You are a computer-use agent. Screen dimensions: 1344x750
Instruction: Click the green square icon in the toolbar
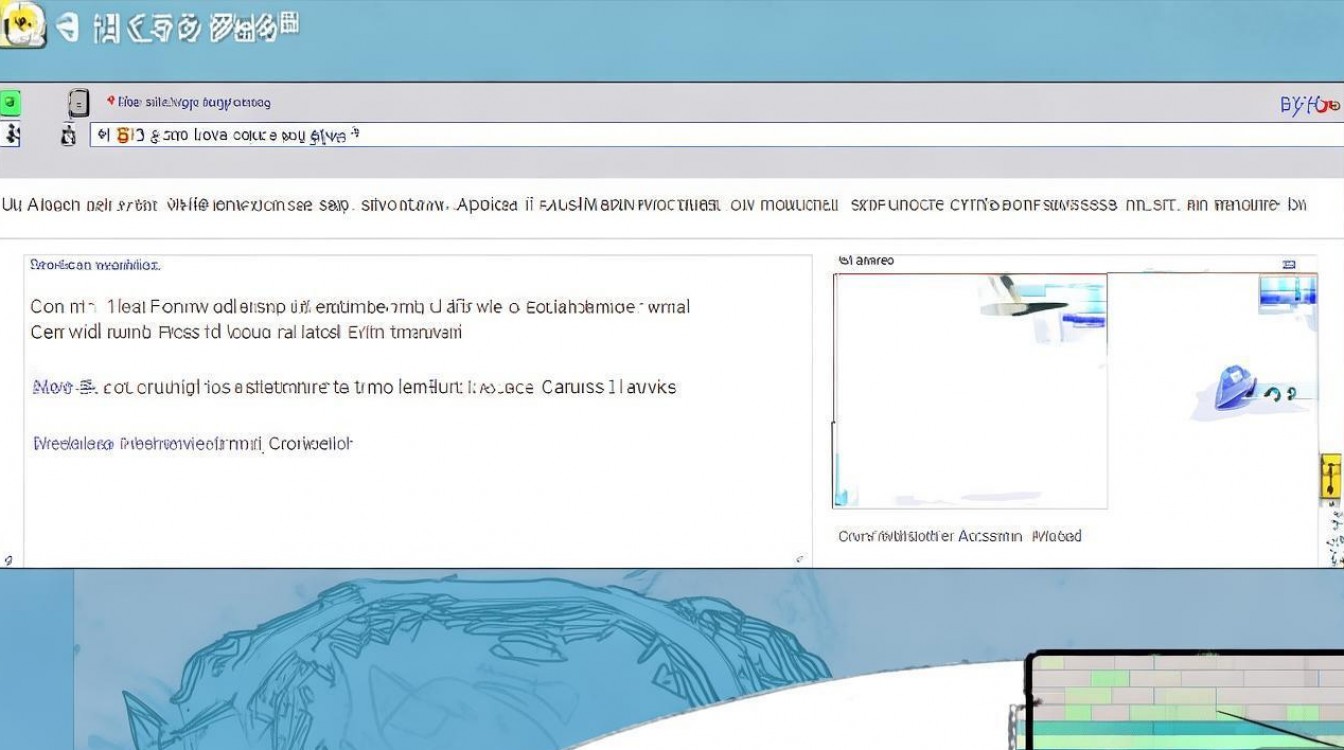(10, 102)
